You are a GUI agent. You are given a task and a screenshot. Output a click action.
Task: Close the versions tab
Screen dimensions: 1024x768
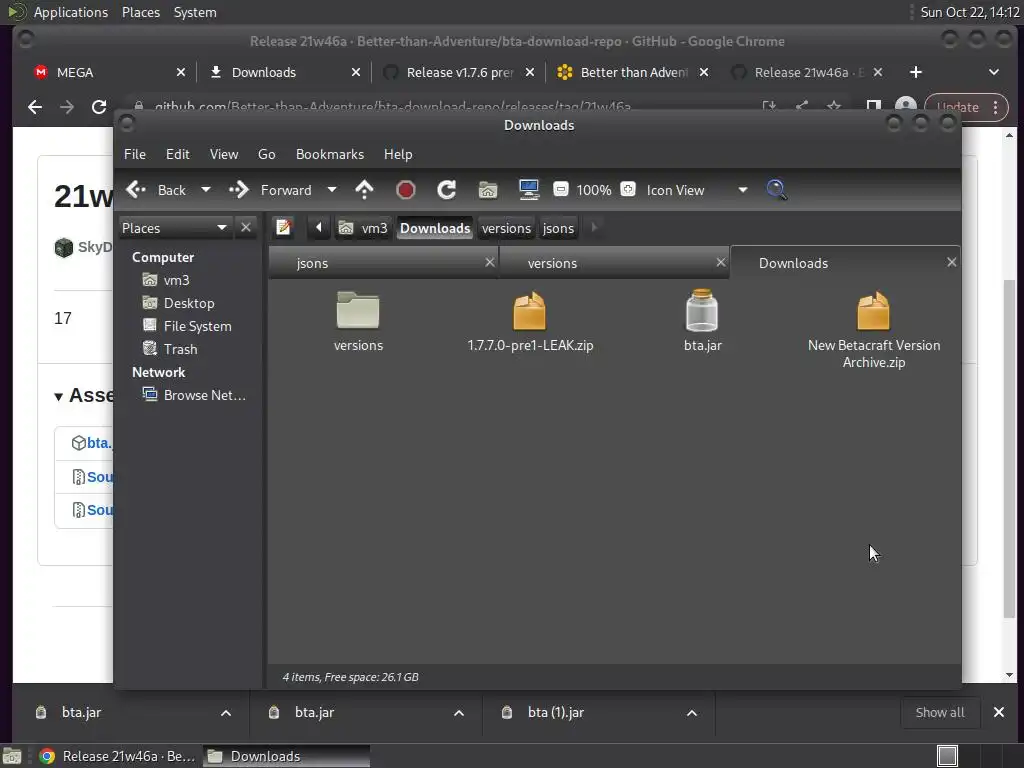721,262
